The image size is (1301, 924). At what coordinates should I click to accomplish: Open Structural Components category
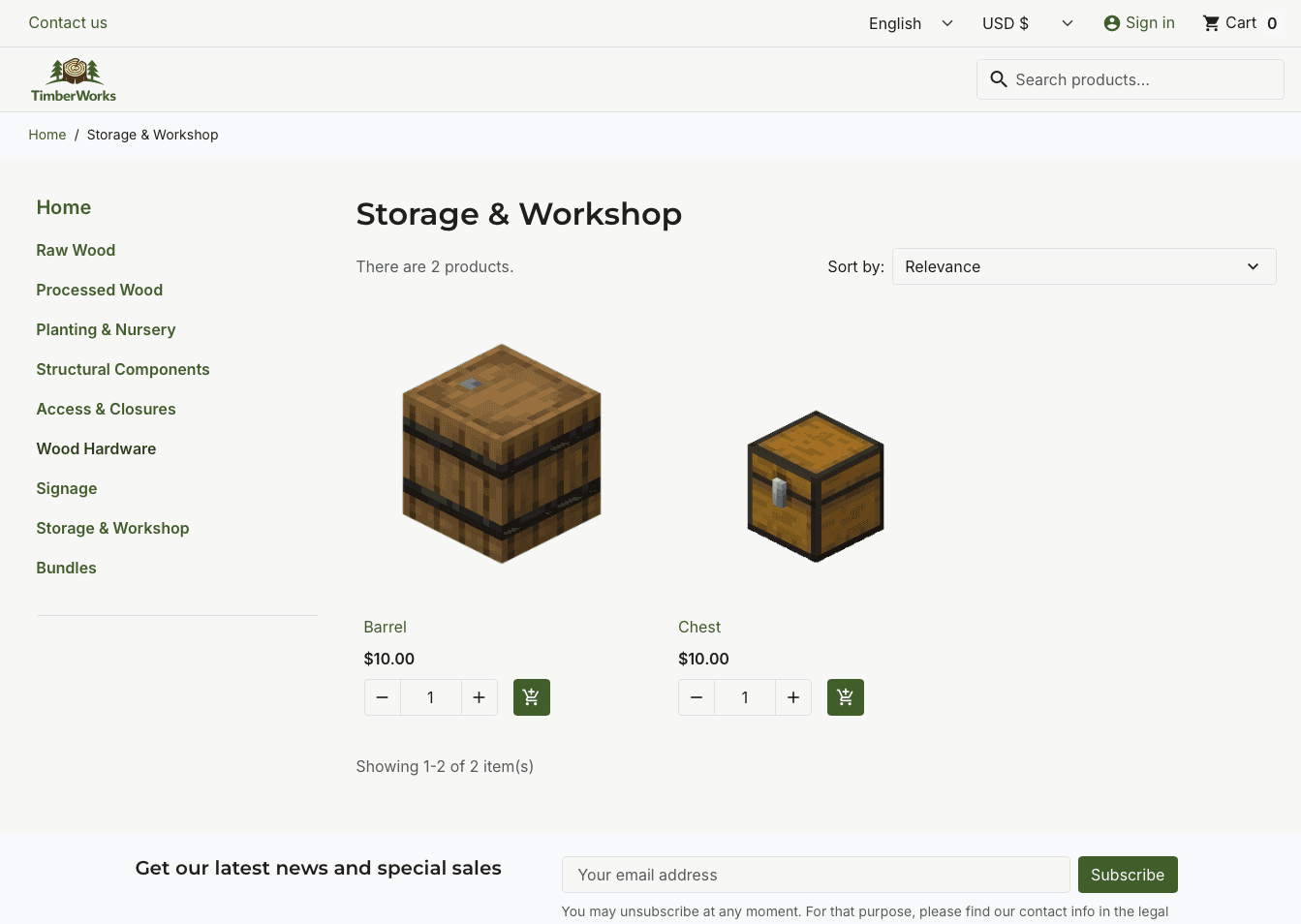coord(123,369)
